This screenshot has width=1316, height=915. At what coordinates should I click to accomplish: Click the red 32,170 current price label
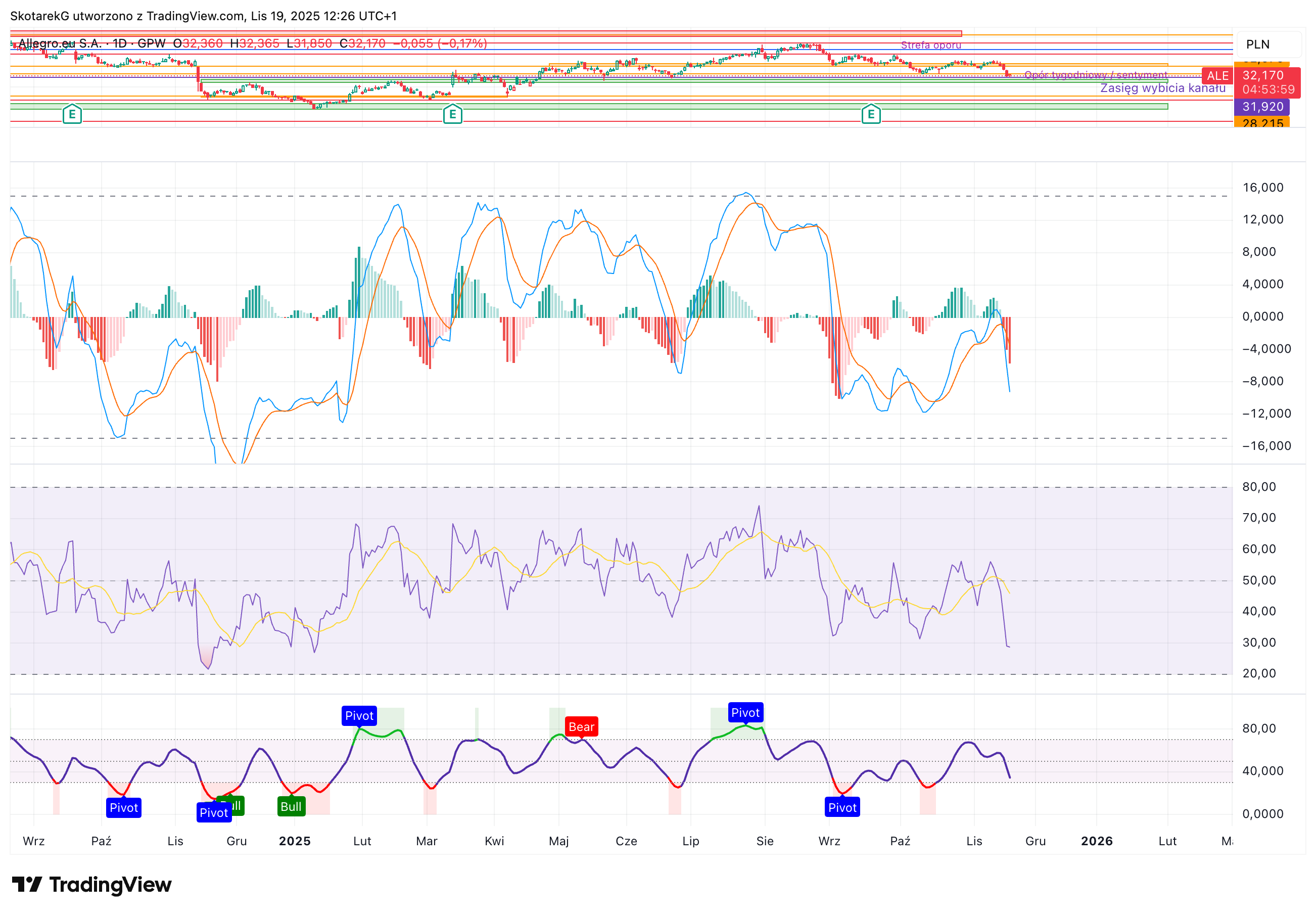pyautogui.click(x=1263, y=76)
